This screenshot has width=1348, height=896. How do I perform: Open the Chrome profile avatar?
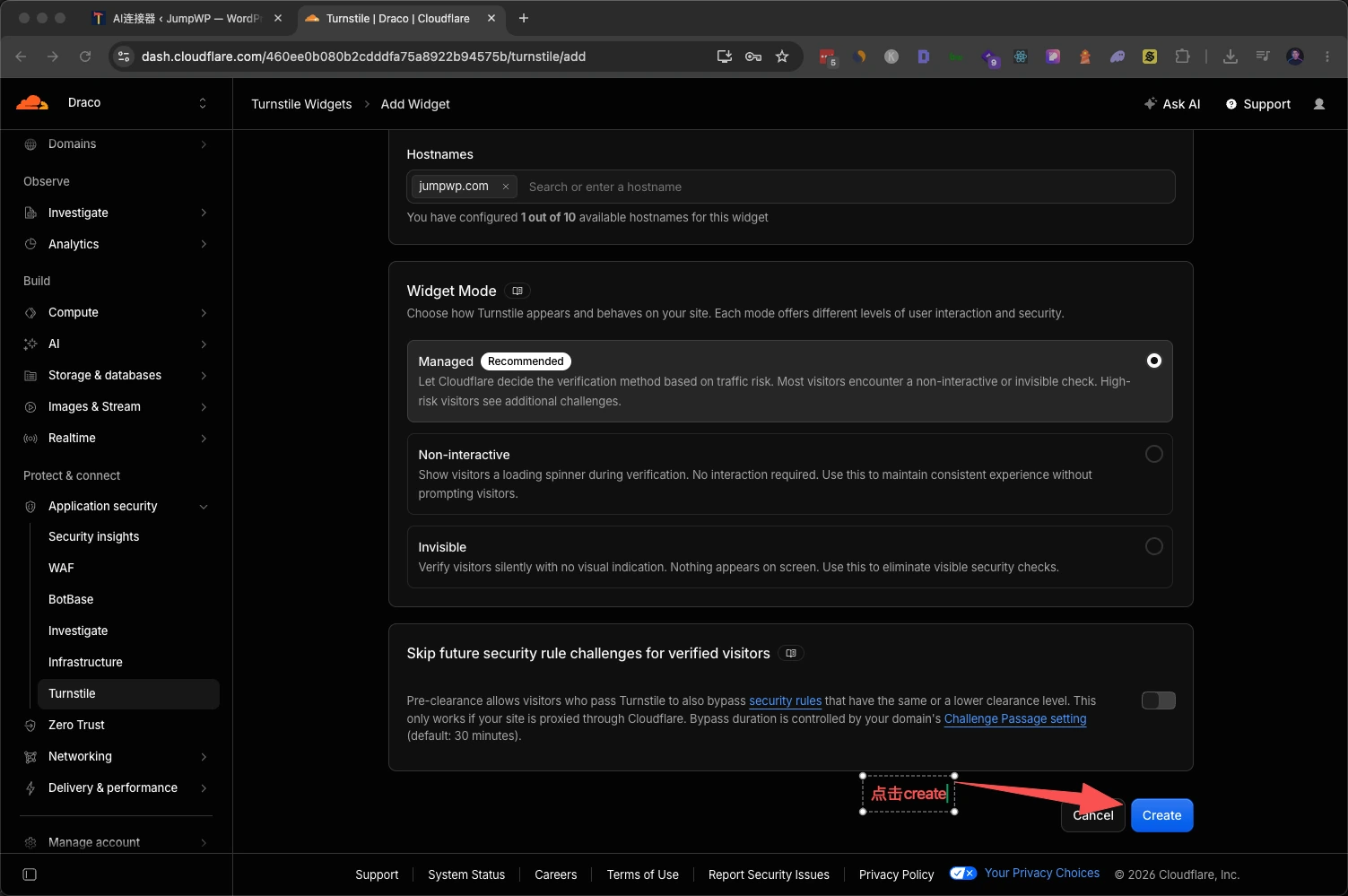[1295, 57]
